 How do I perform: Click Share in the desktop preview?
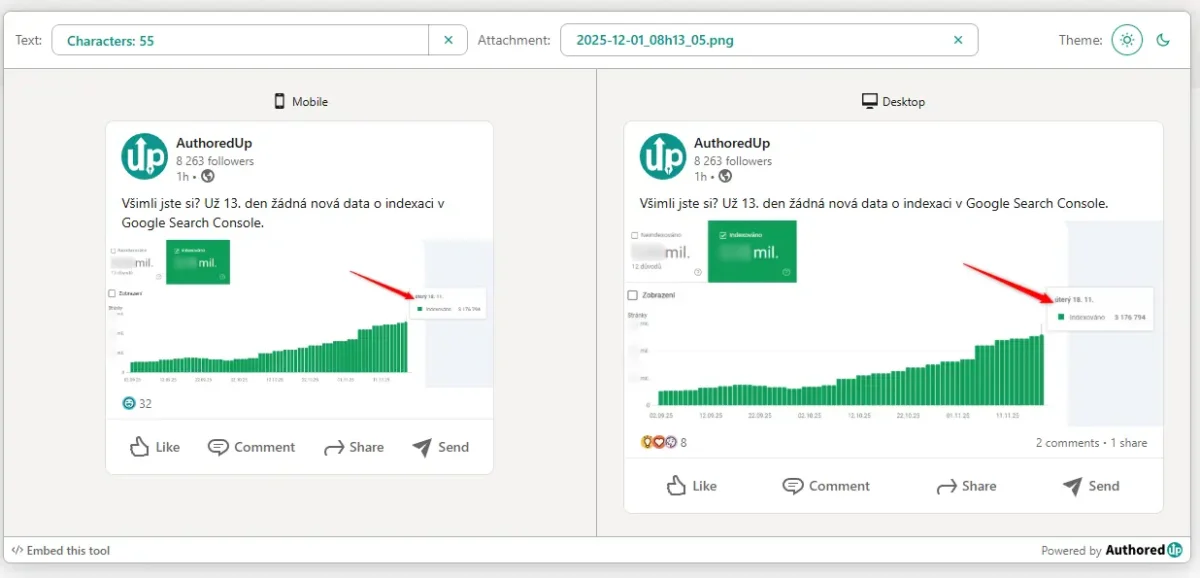(966, 486)
